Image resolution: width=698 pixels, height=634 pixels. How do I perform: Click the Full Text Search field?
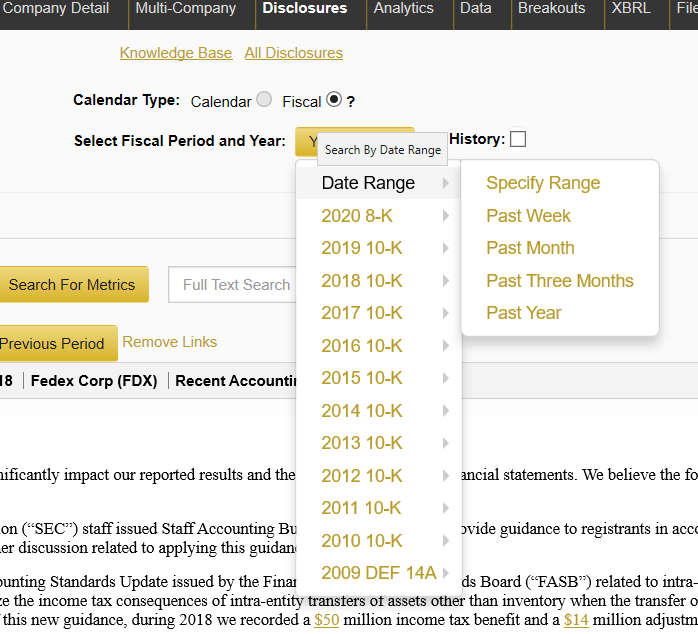coord(235,285)
